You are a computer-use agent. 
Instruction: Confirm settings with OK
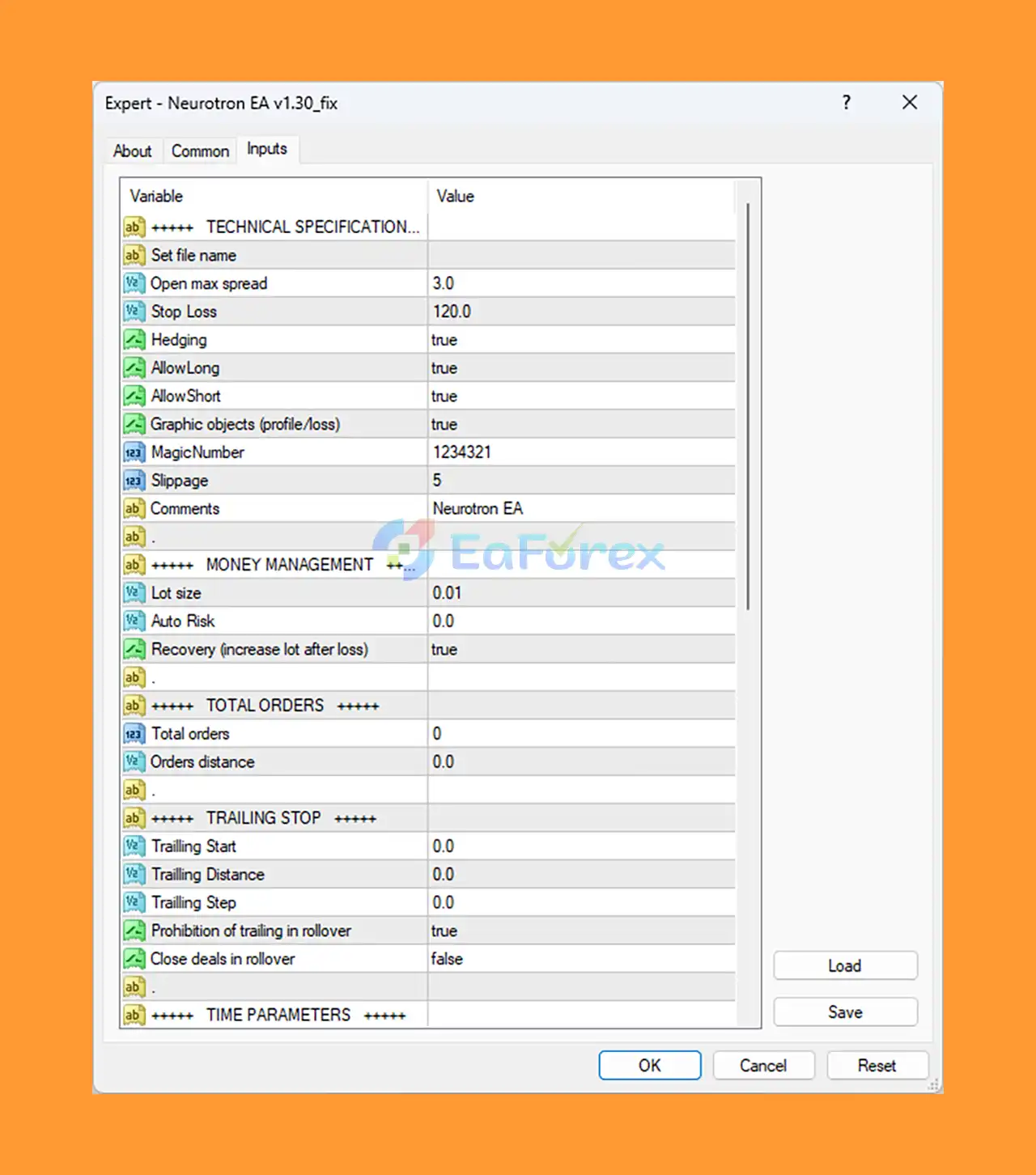point(650,1066)
